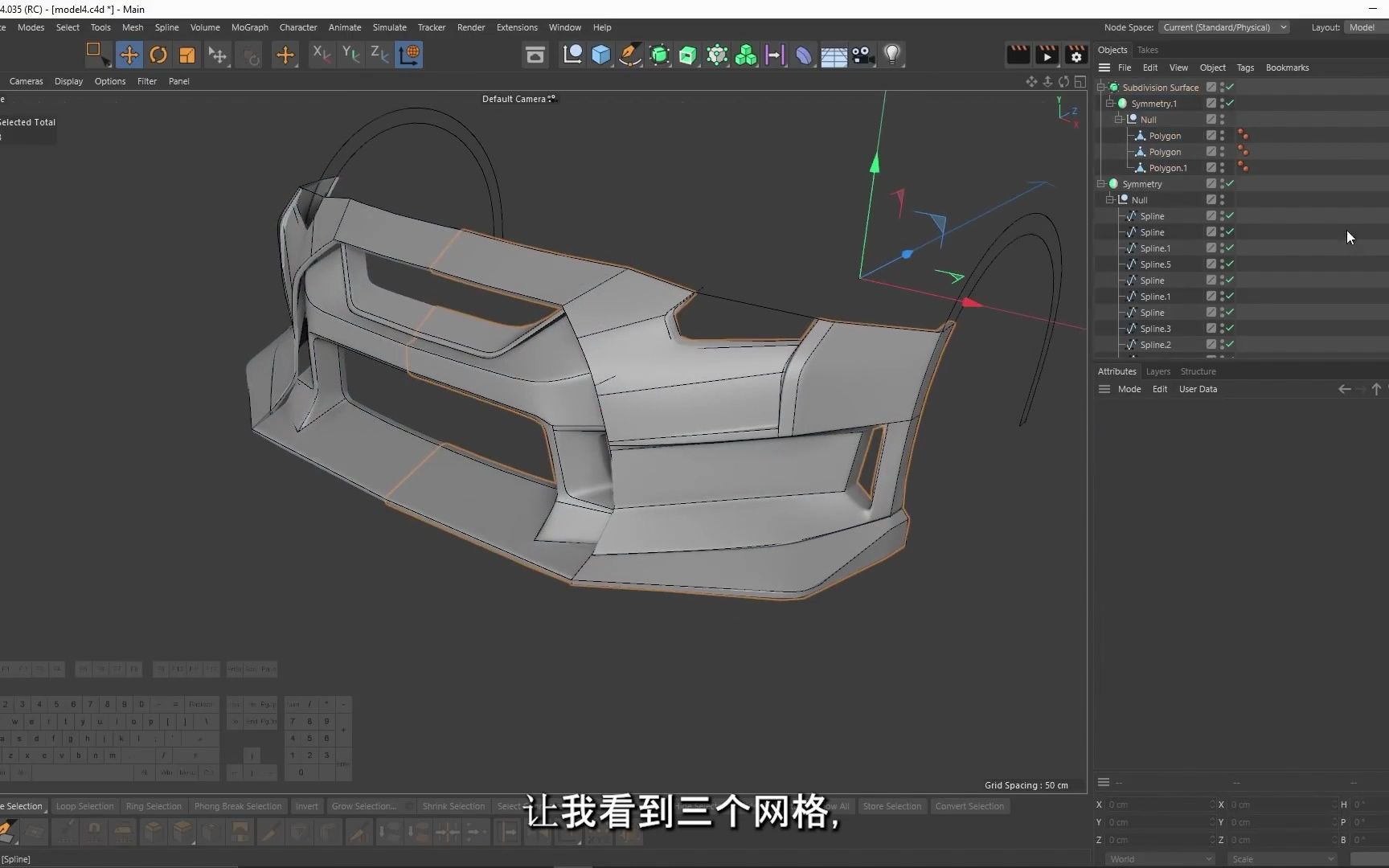Render to Picture Viewer icon
Screen dimensions: 1389x868
pyautogui.click(x=1047, y=55)
